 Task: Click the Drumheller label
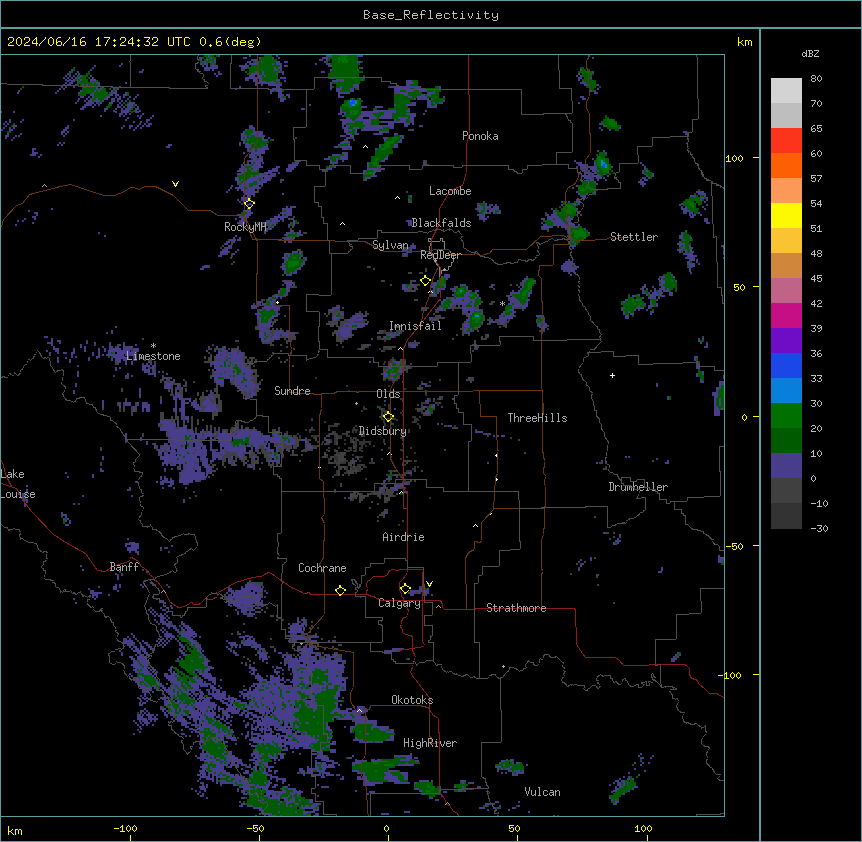(x=638, y=487)
